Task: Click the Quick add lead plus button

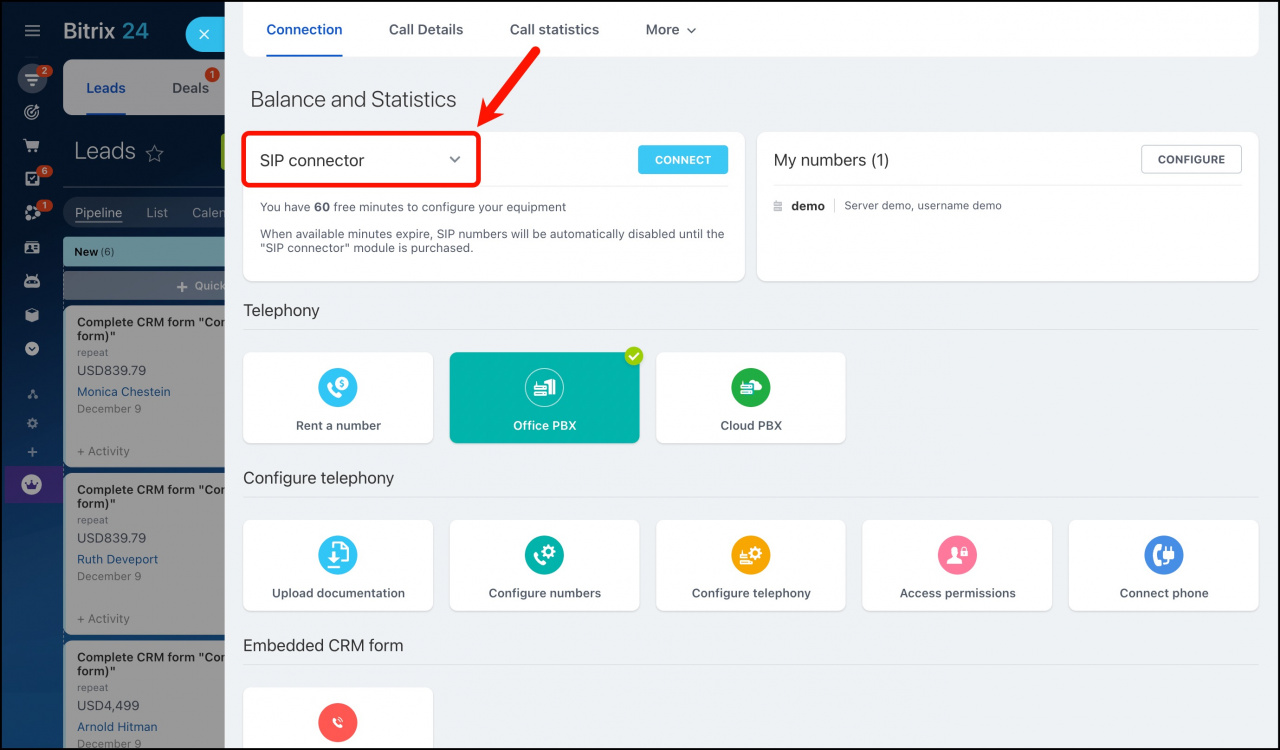Action: point(182,287)
